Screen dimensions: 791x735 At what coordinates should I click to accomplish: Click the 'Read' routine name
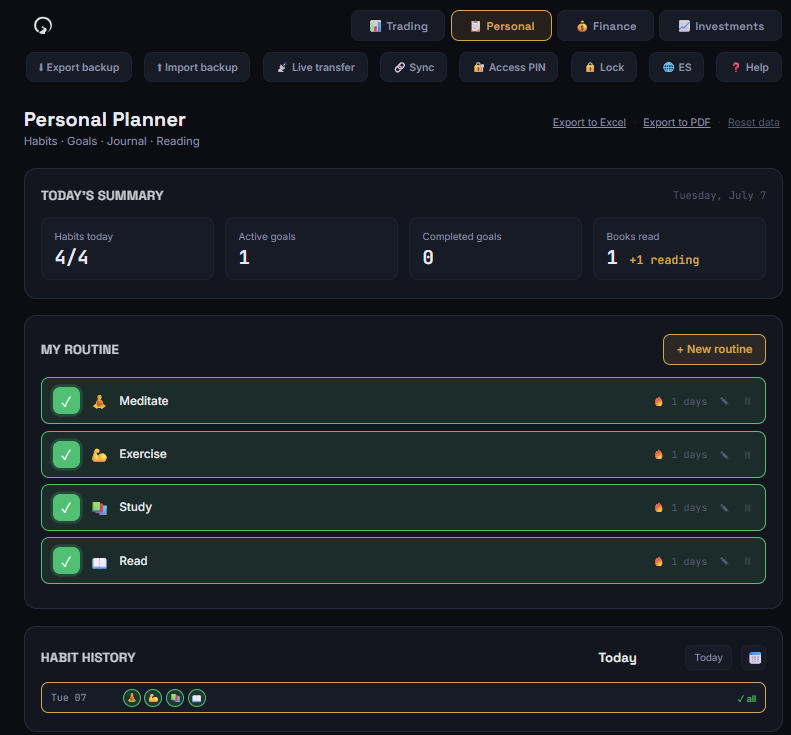(x=133, y=561)
